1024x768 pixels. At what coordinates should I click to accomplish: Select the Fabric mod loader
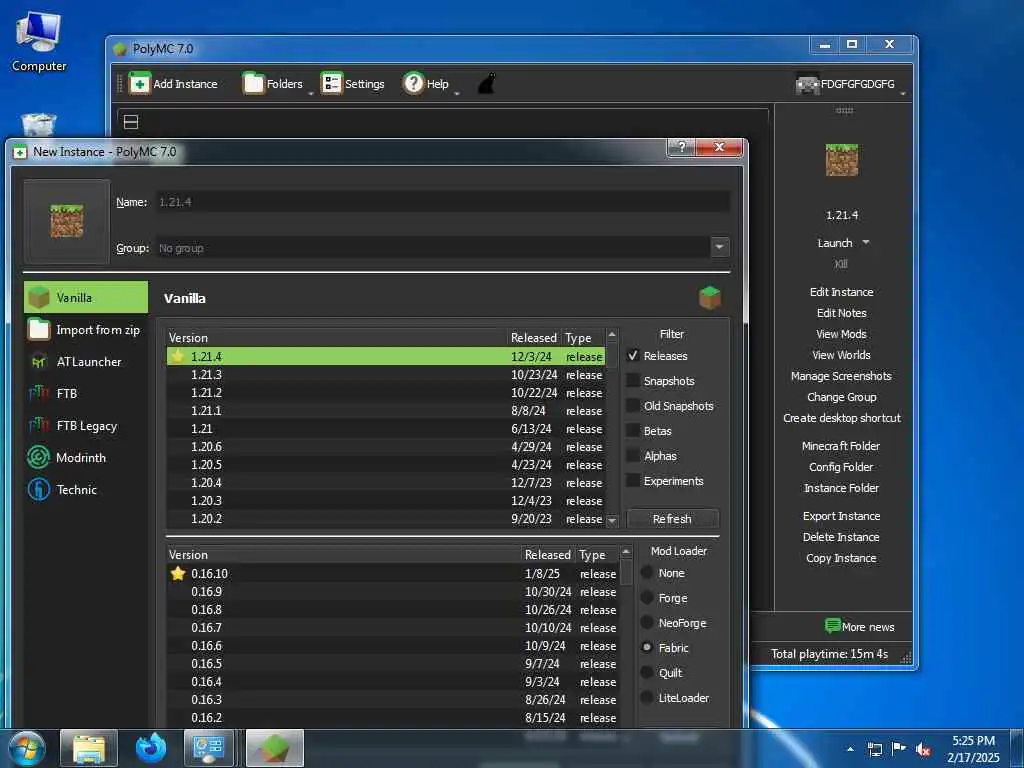647,647
